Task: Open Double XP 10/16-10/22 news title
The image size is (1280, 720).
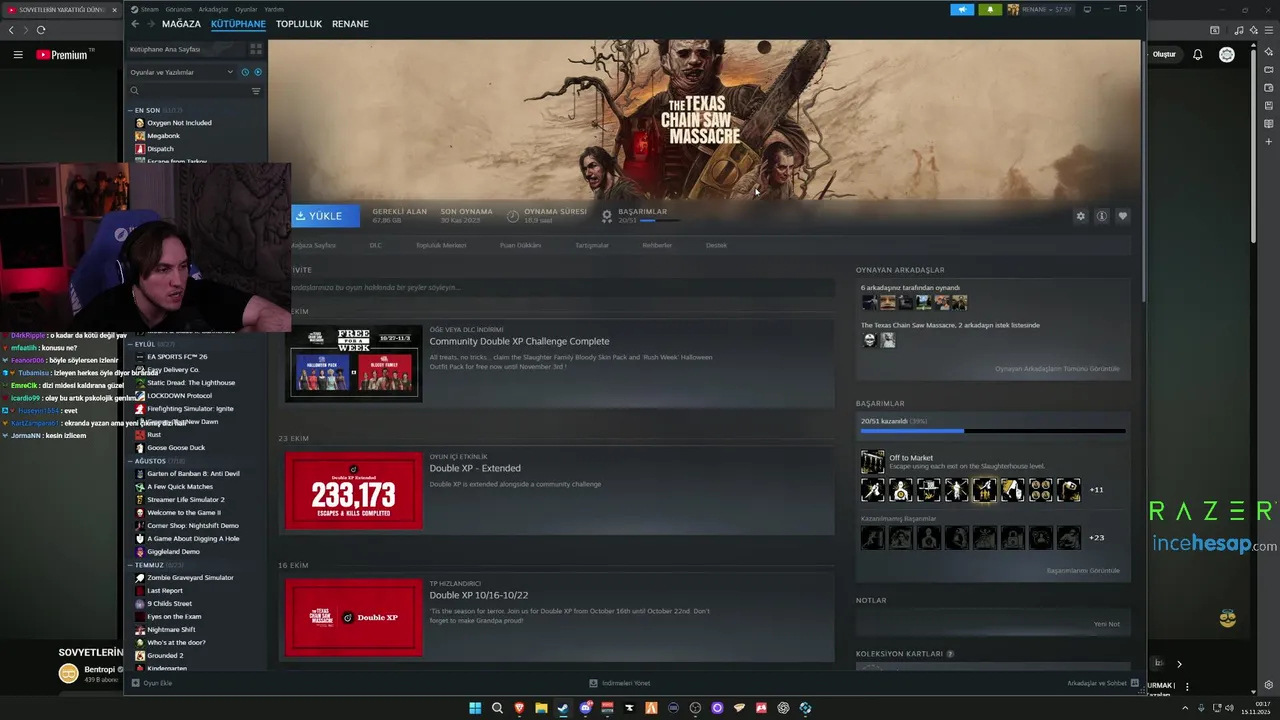Action: pyautogui.click(x=479, y=595)
